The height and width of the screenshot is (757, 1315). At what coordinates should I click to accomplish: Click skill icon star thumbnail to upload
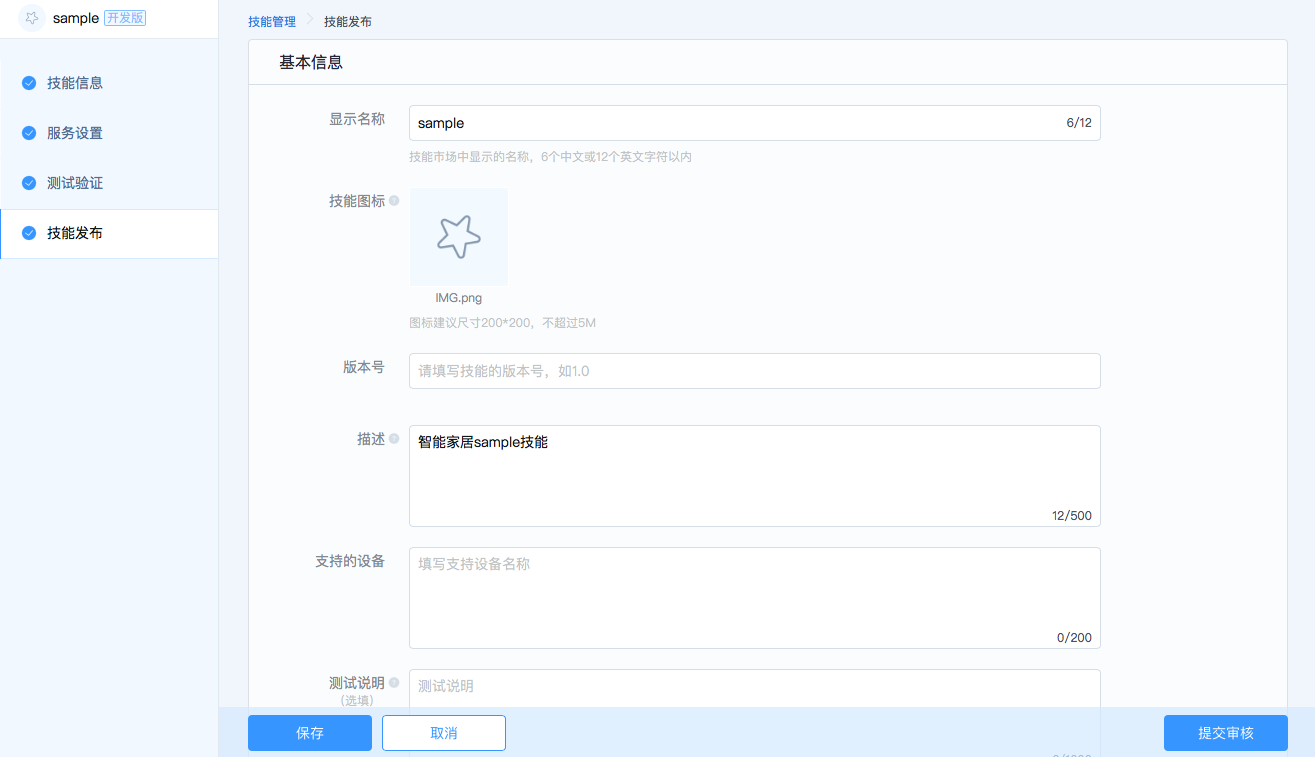[x=459, y=237]
